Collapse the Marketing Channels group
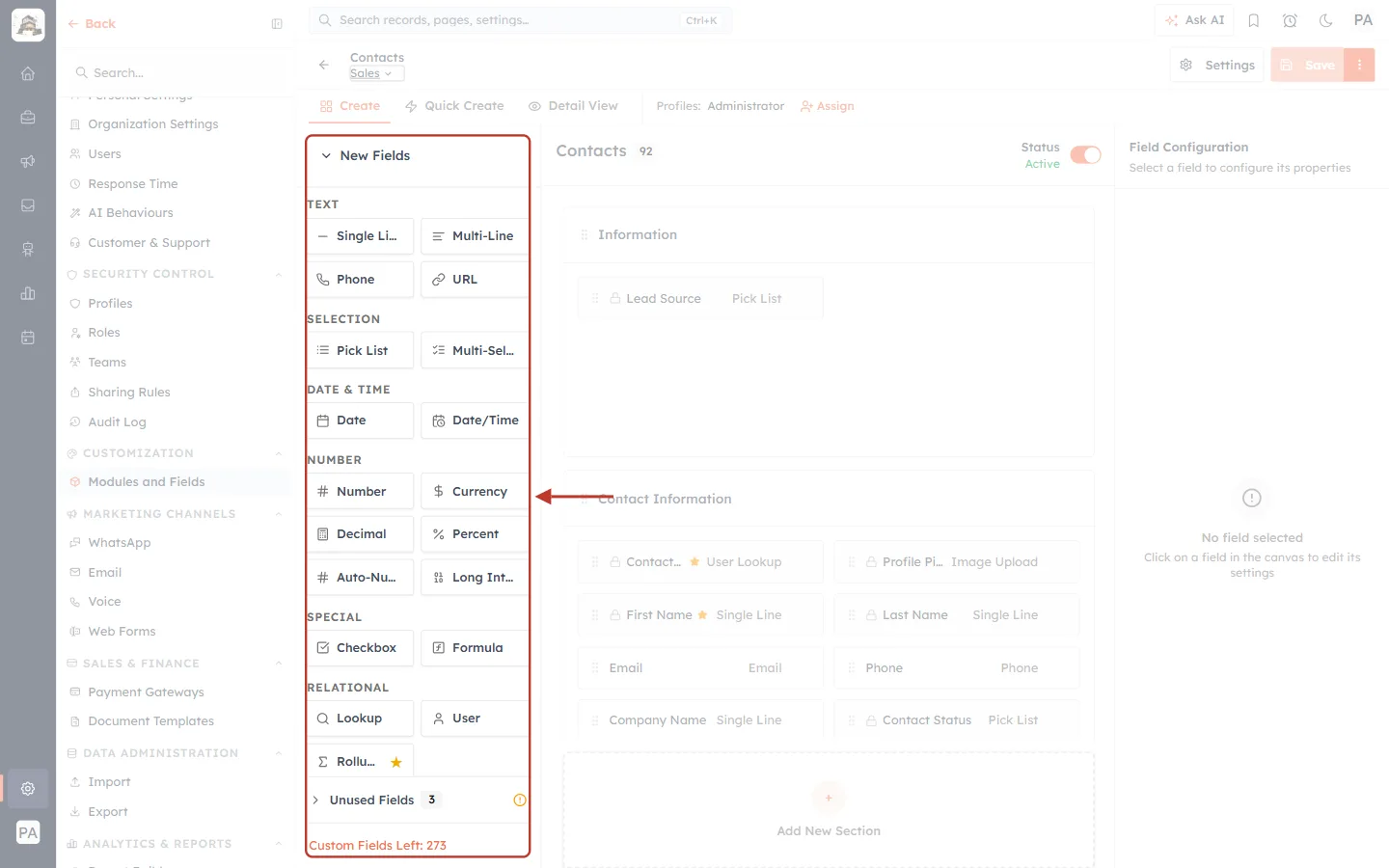 [x=279, y=514]
